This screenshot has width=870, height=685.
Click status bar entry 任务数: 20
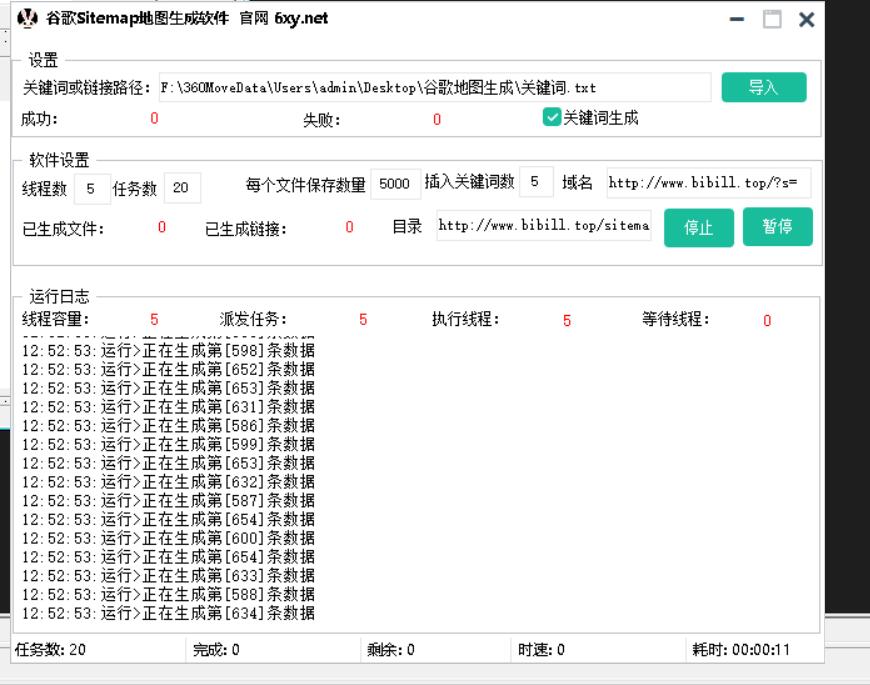click(50, 650)
